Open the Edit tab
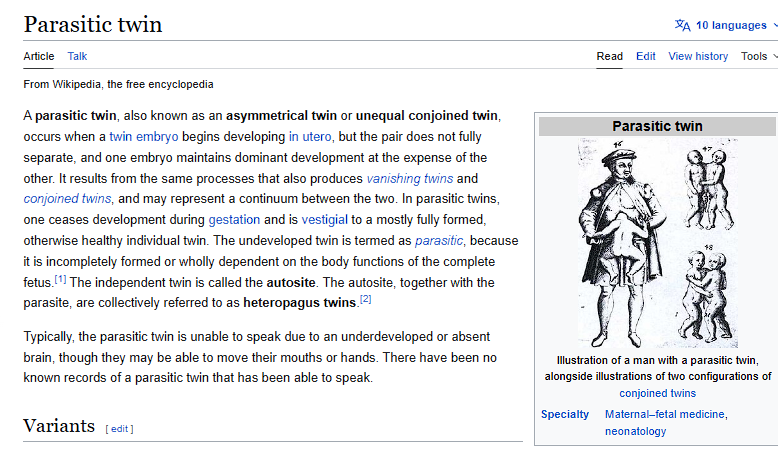The image size is (778, 457). pyautogui.click(x=646, y=57)
